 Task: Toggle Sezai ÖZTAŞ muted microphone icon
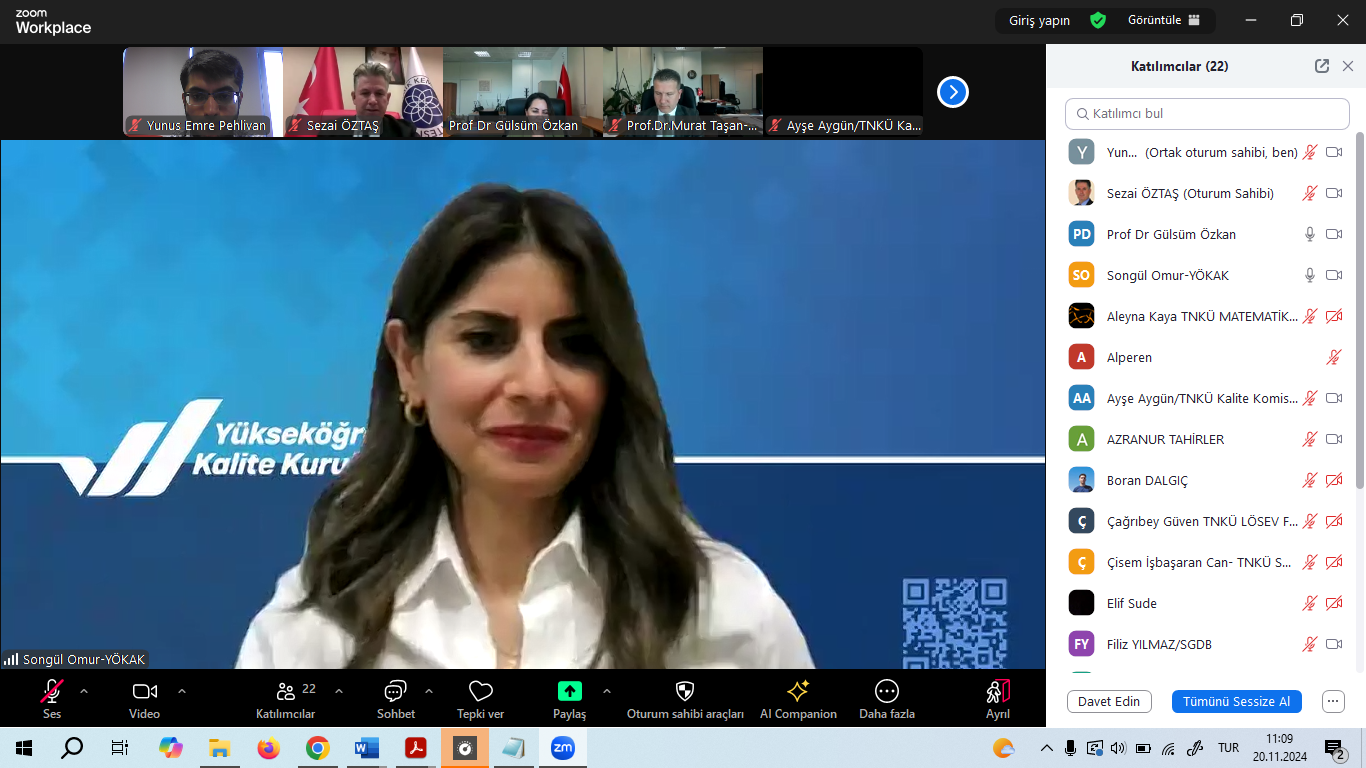coord(1310,193)
